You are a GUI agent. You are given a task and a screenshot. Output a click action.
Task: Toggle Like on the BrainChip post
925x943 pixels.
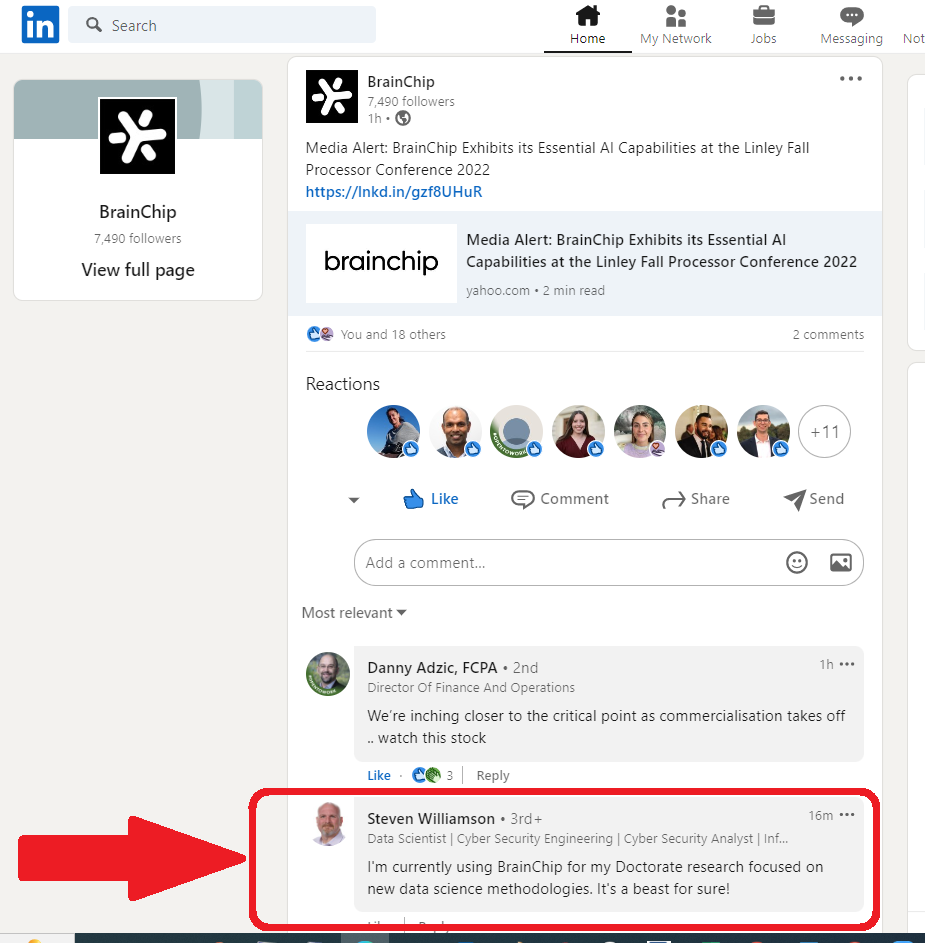431,499
